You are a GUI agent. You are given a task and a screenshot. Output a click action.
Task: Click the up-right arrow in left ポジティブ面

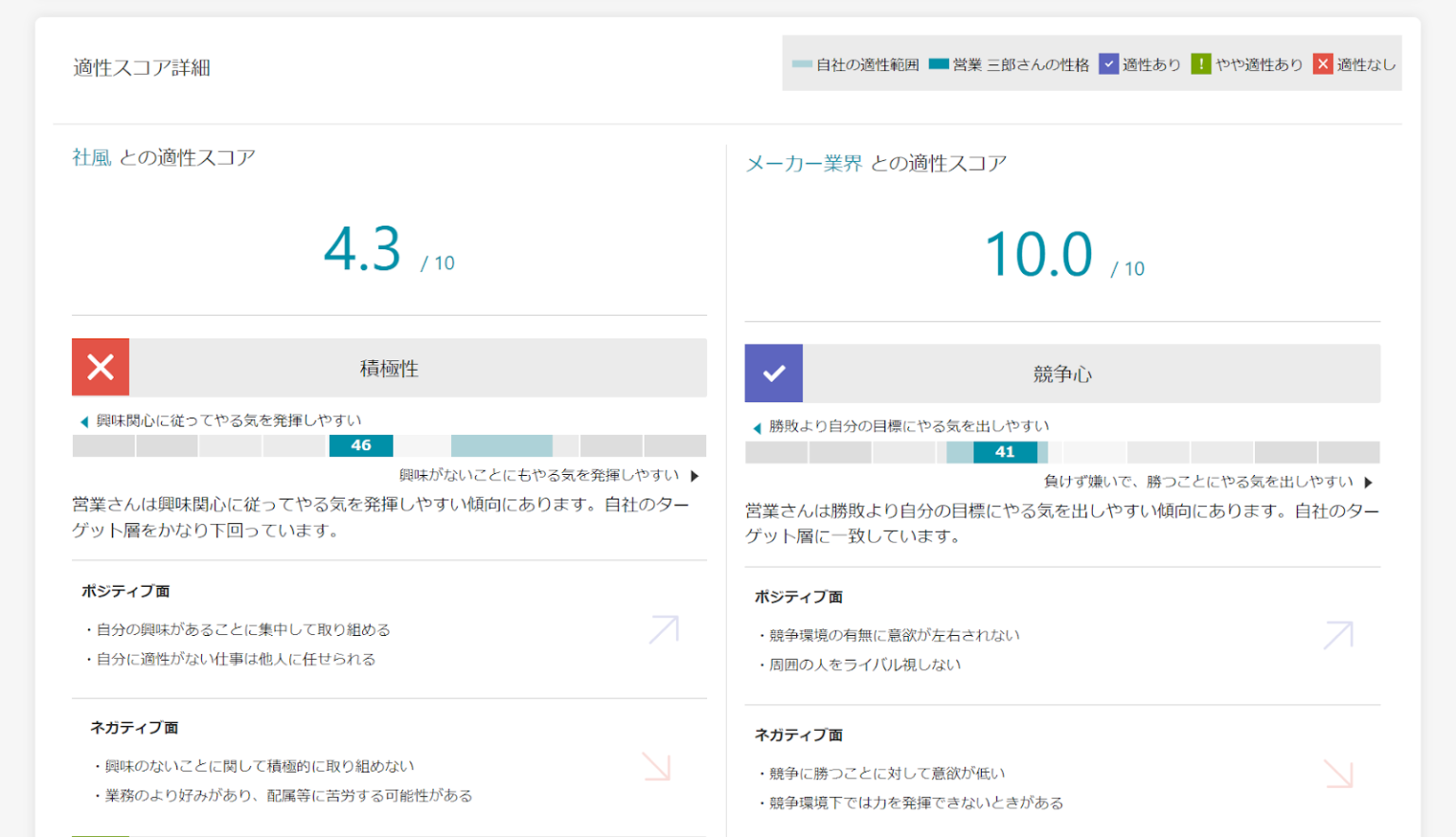(664, 629)
